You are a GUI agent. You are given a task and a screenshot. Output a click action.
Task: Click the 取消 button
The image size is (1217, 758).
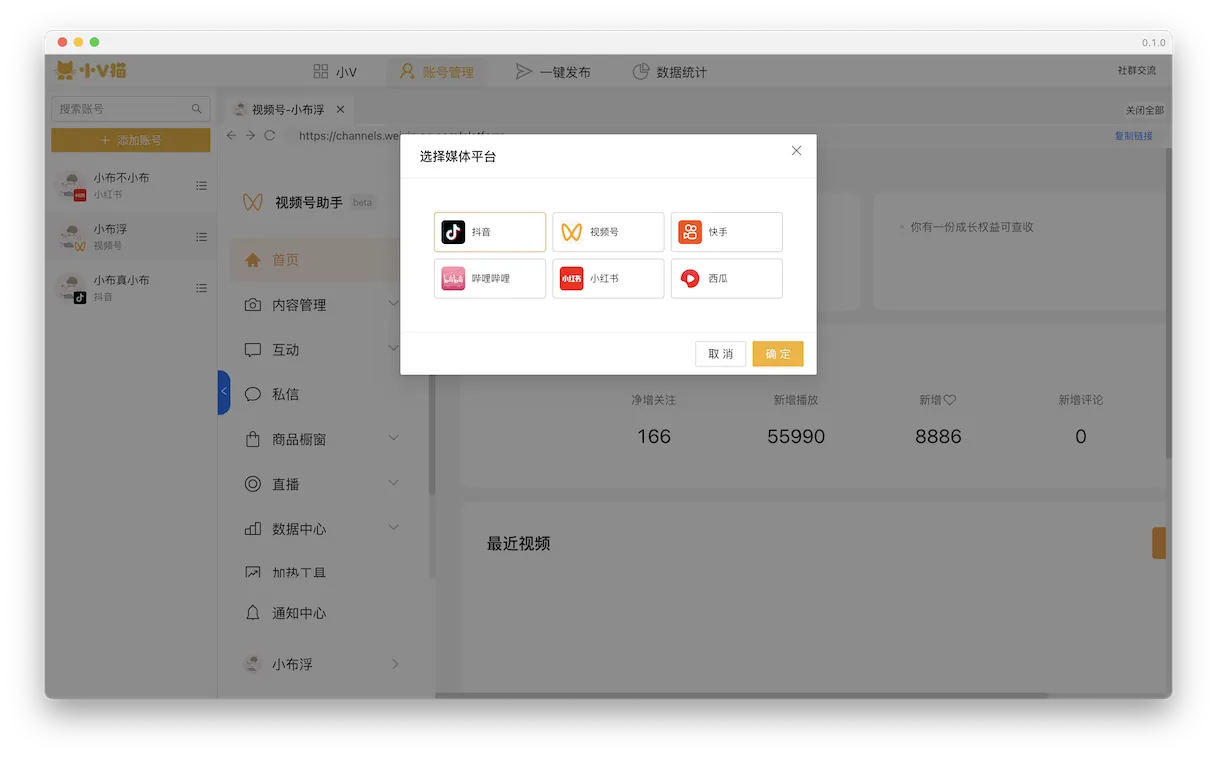[x=721, y=354]
